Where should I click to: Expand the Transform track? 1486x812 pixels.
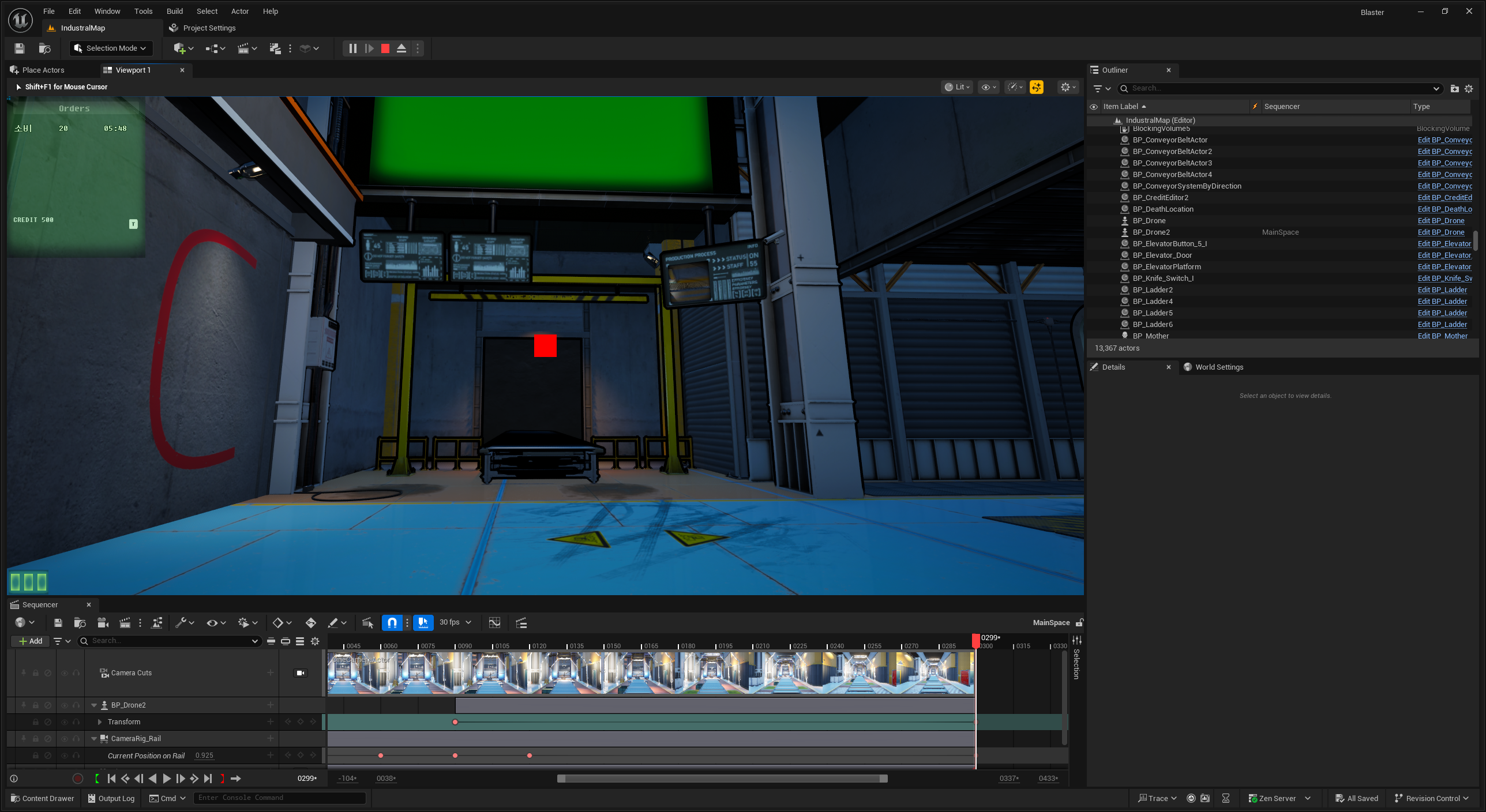(100, 721)
